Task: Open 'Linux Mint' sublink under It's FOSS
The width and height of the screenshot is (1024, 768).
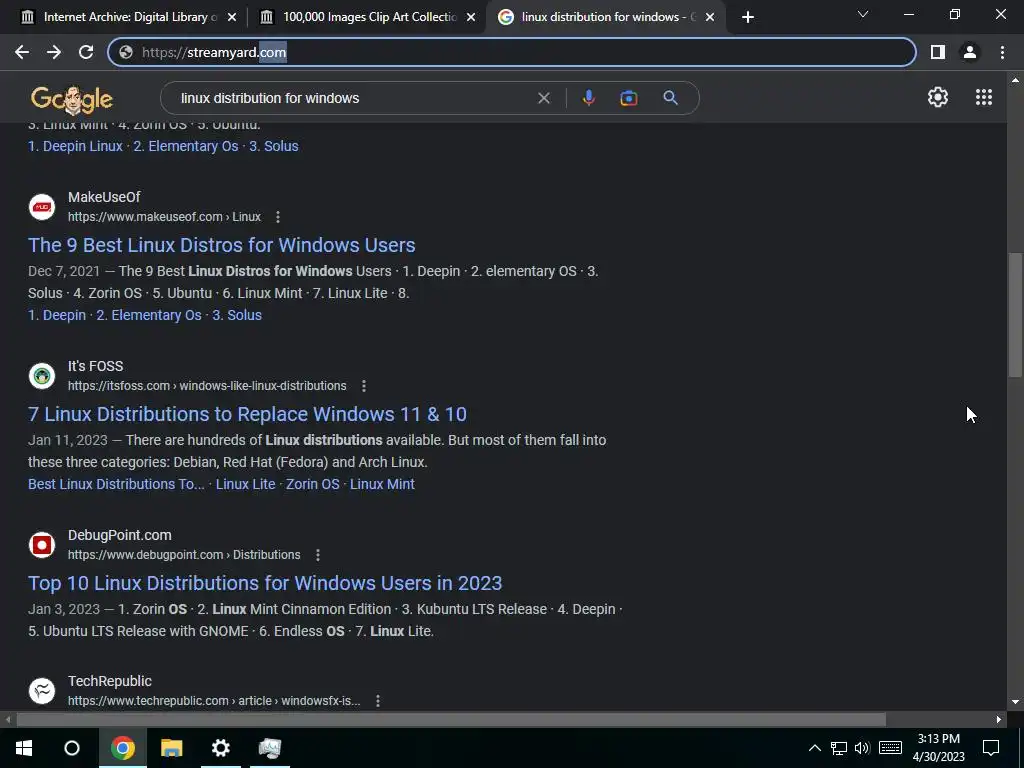Action: (x=382, y=485)
